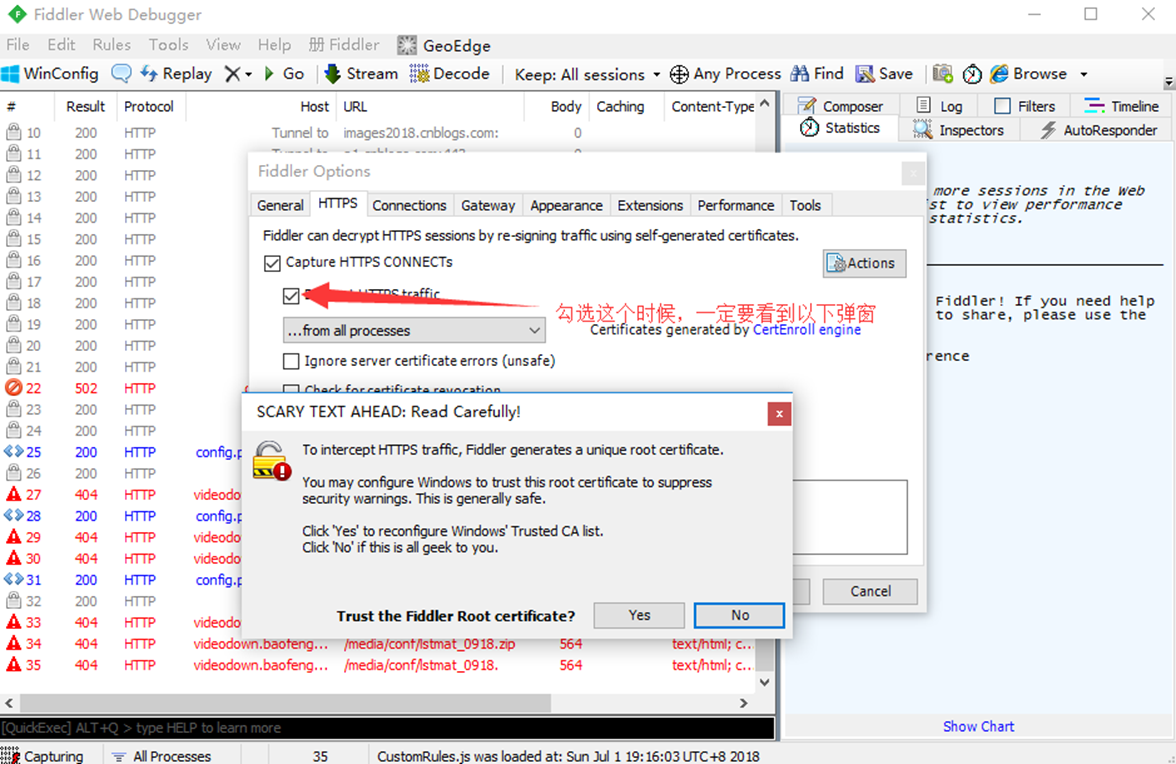Click session list vertical scroll down arrow
The width and height of the screenshot is (1176, 764).
click(x=764, y=682)
